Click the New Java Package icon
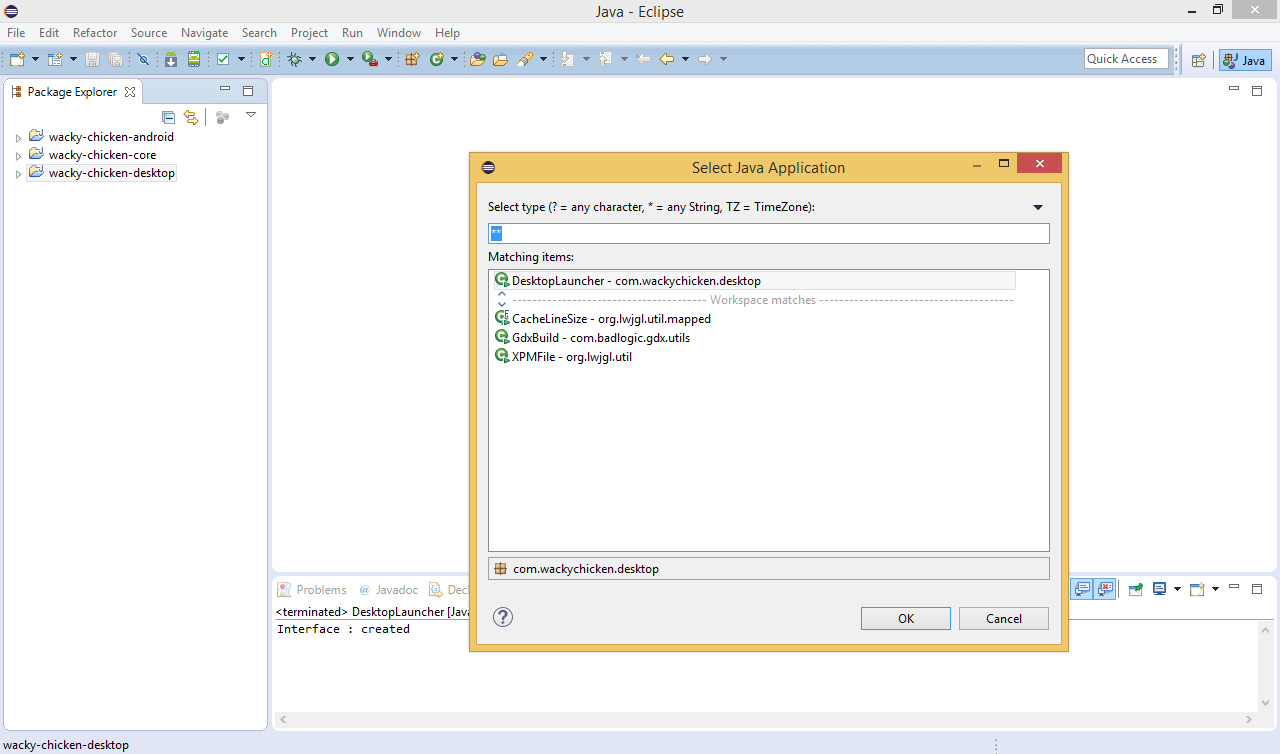Image resolution: width=1280 pixels, height=754 pixels. pos(412,59)
